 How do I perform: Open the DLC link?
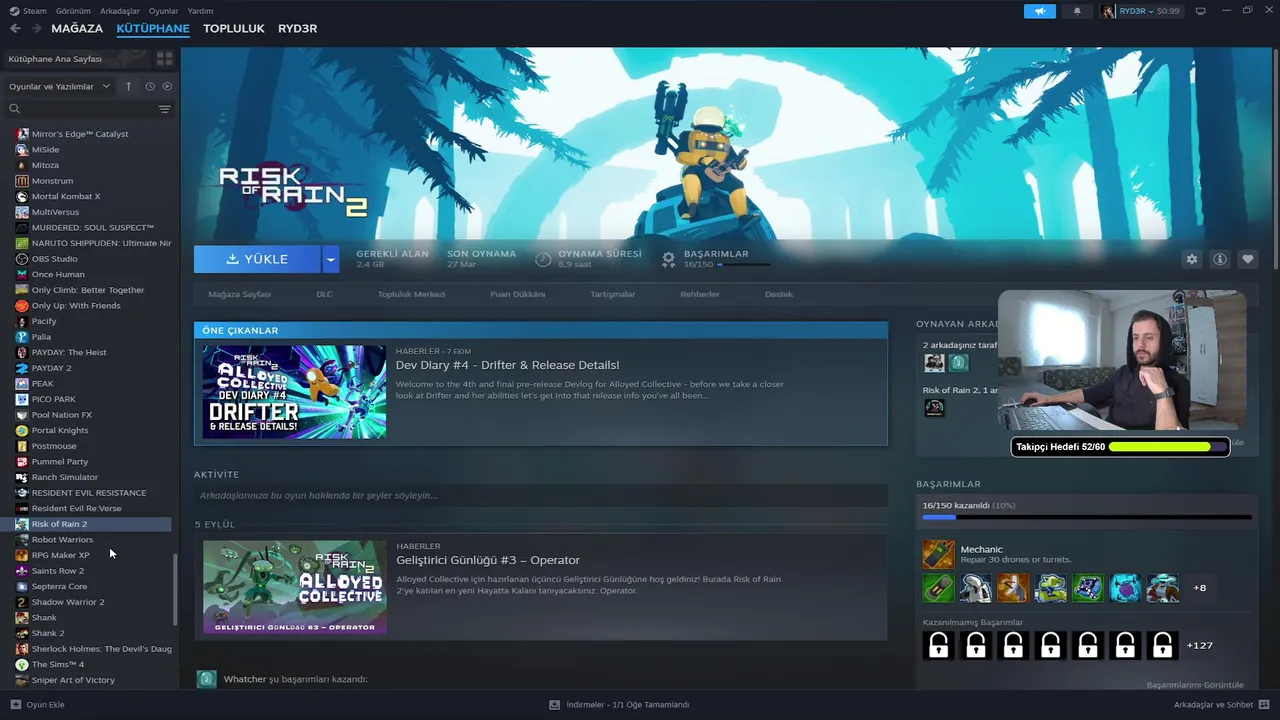[x=324, y=294]
